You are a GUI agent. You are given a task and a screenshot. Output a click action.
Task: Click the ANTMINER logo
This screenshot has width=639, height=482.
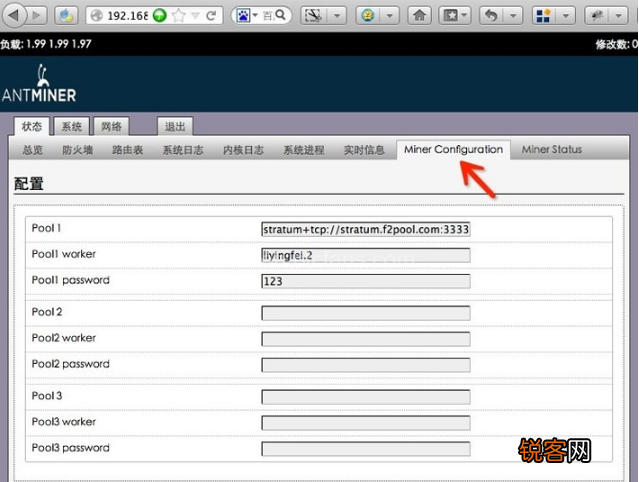tap(39, 84)
